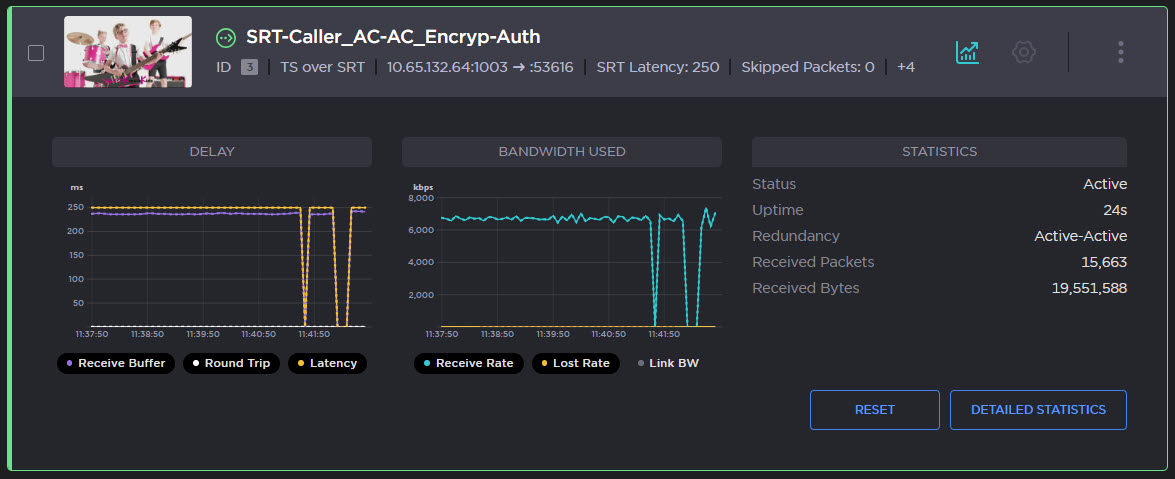The height and width of the screenshot is (479, 1175).
Task: Enable Link BW legend series
Action: pyautogui.click(x=667, y=363)
